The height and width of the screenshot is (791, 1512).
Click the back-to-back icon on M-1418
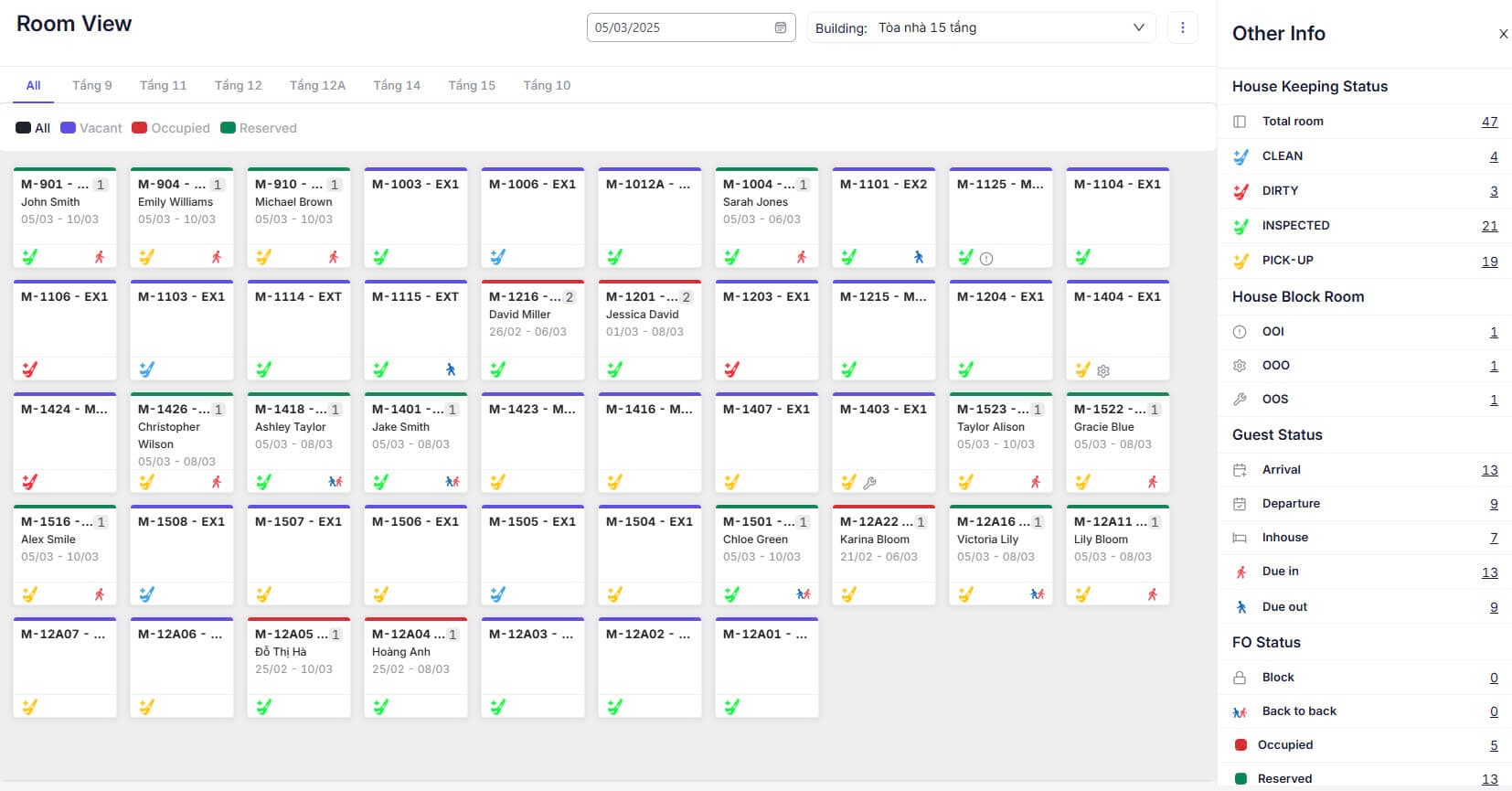tap(335, 482)
